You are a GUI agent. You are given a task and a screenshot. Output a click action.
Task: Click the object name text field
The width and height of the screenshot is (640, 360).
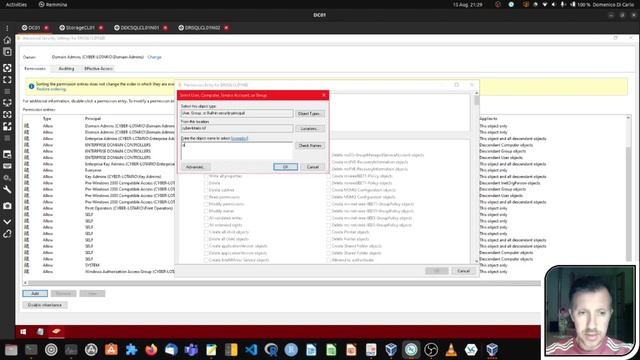[x=237, y=151]
